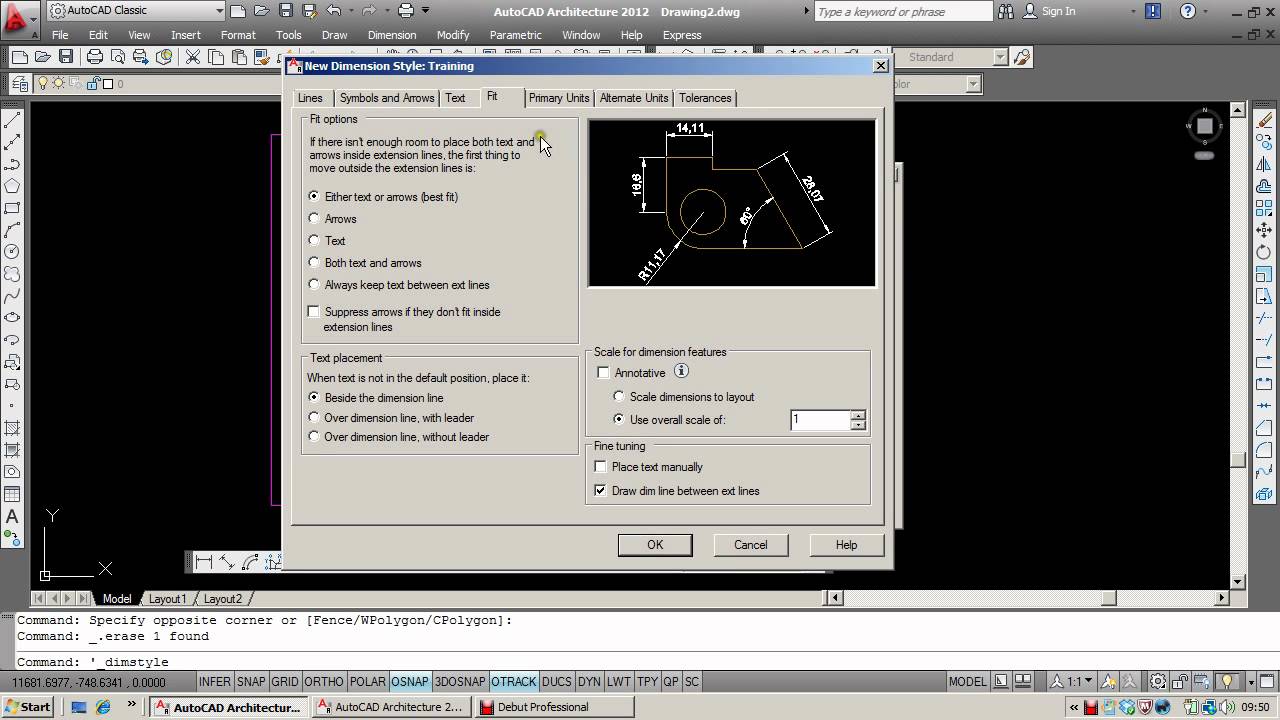The height and width of the screenshot is (720, 1280).
Task: Toggle OSNAP in the status bar
Action: pyautogui.click(x=410, y=682)
